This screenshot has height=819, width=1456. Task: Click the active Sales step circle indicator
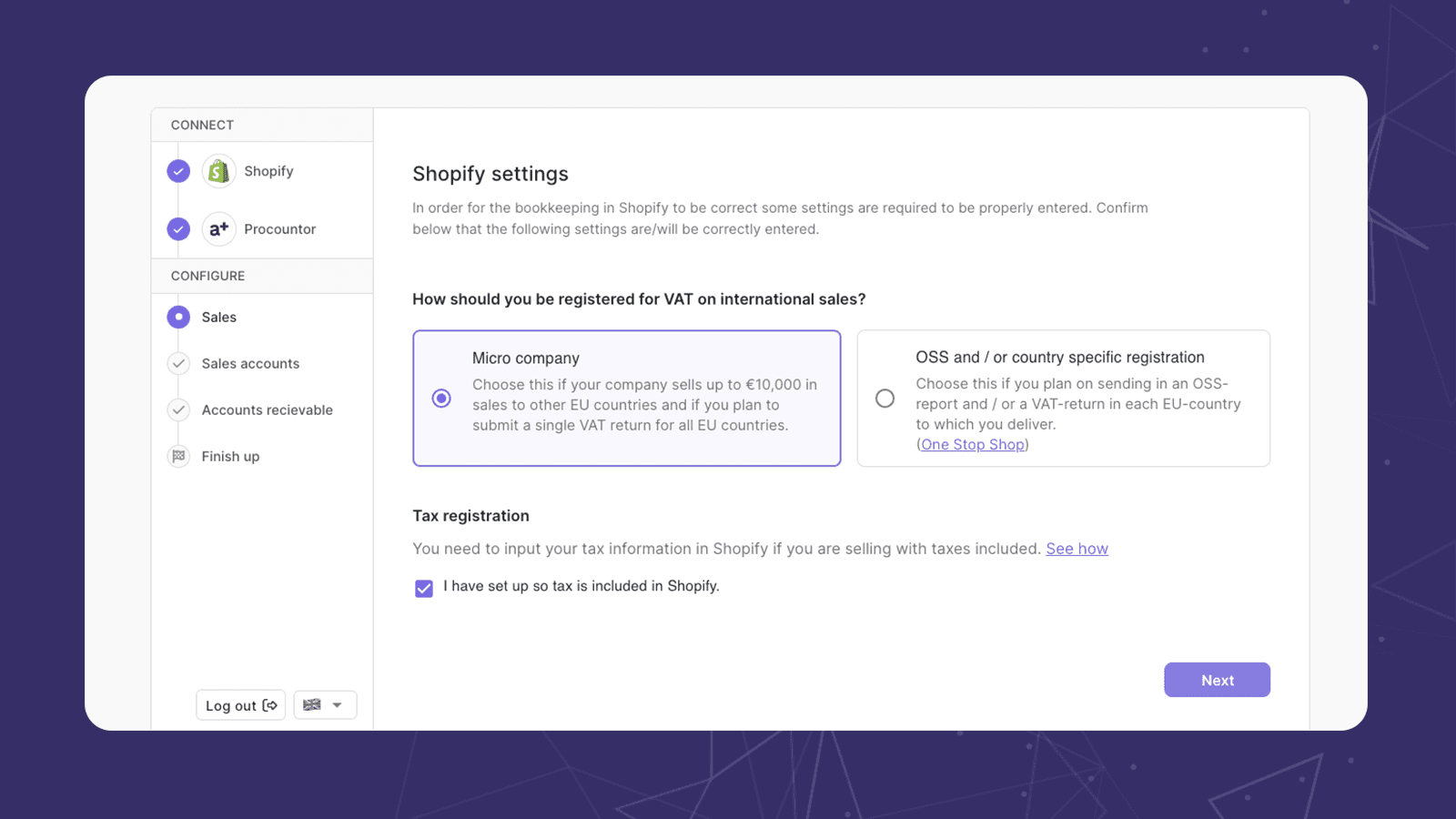pyautogui.click(x=178, y=317)
